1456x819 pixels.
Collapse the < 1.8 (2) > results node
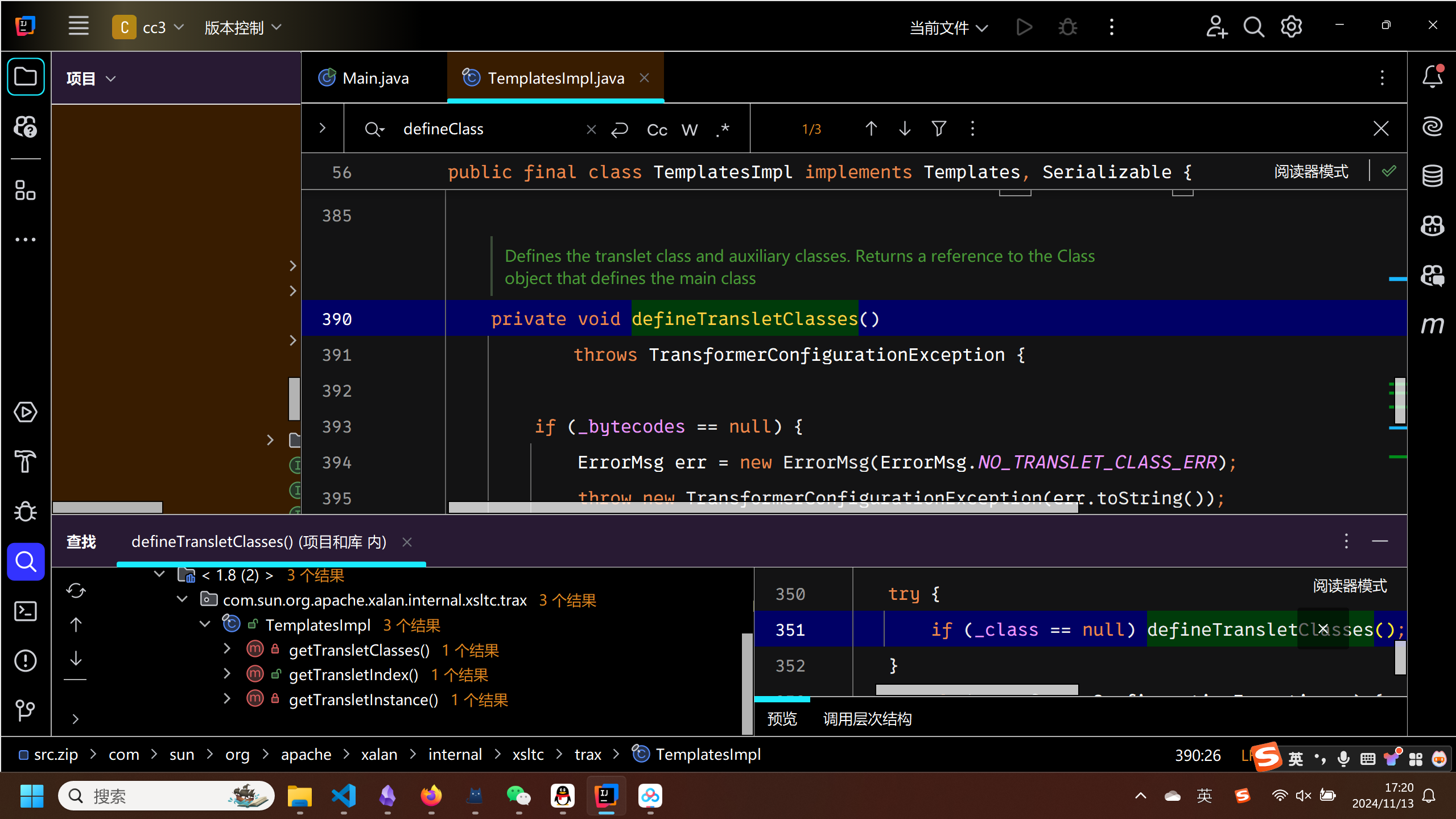click(159, 575)
